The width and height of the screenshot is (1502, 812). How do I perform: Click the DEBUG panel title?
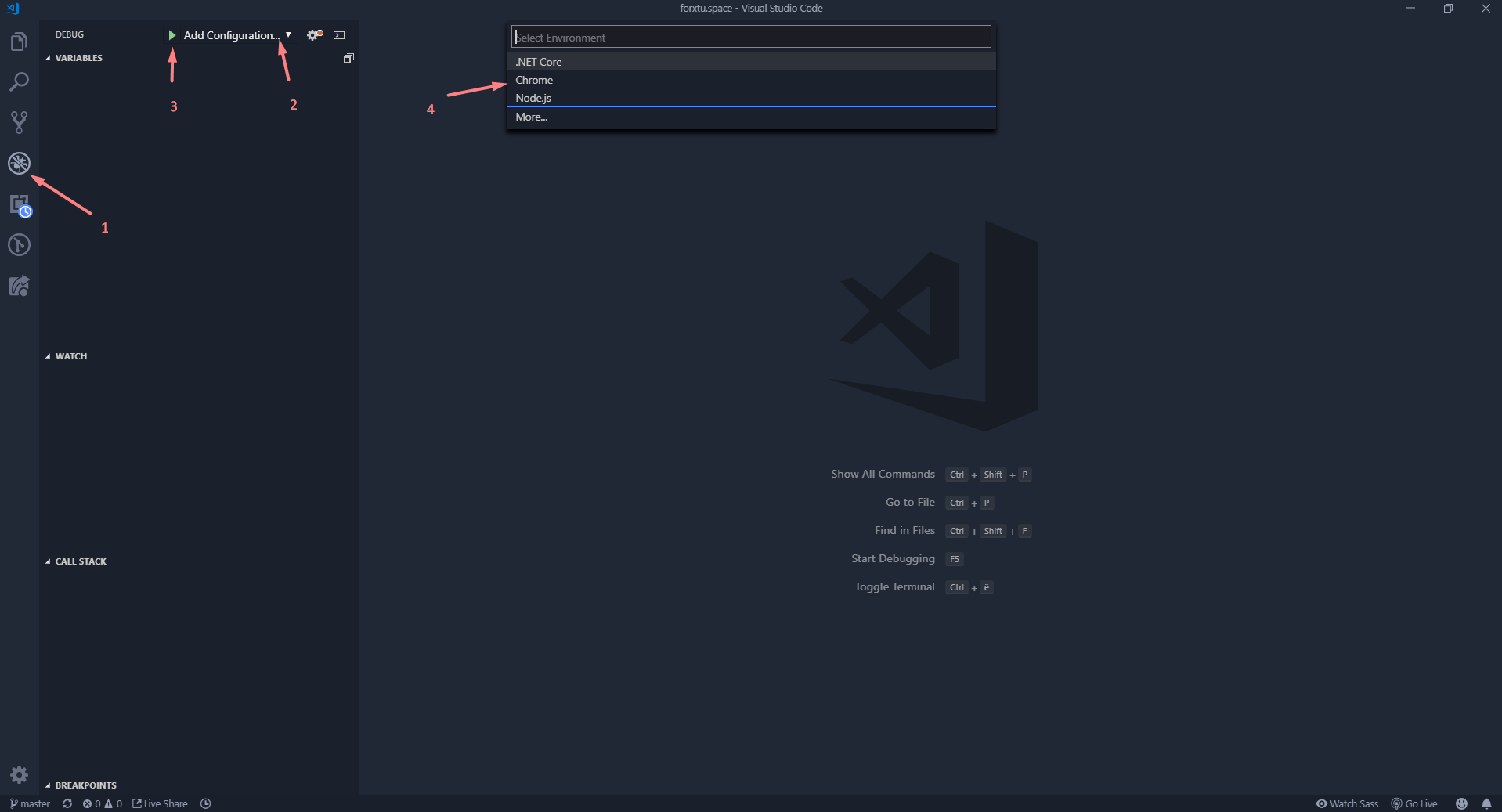[70, 34]
